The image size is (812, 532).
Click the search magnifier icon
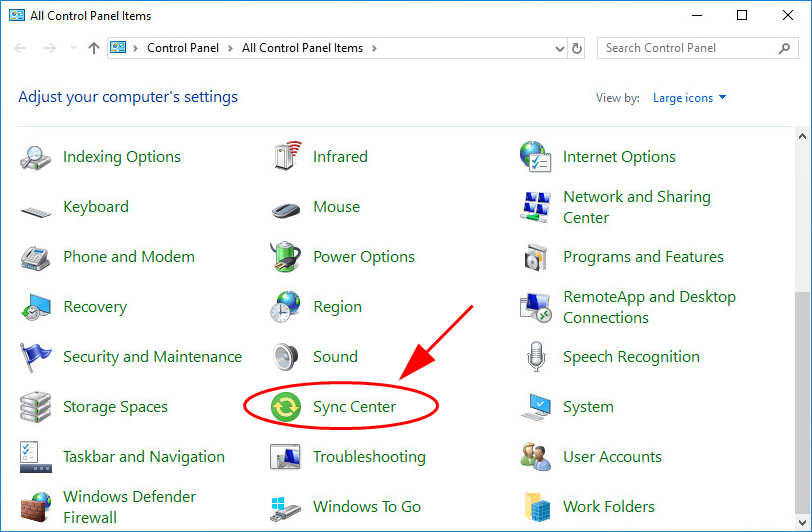(785, 48)
